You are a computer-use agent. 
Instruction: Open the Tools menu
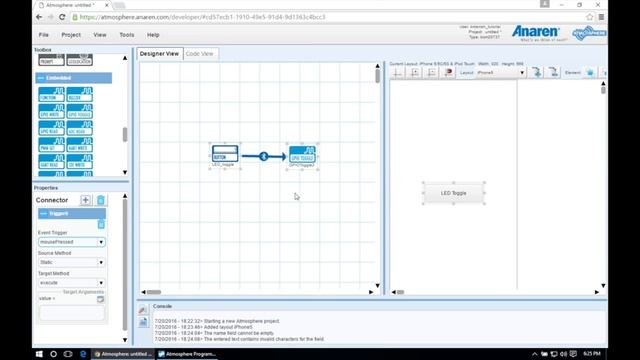pos(127,35)
